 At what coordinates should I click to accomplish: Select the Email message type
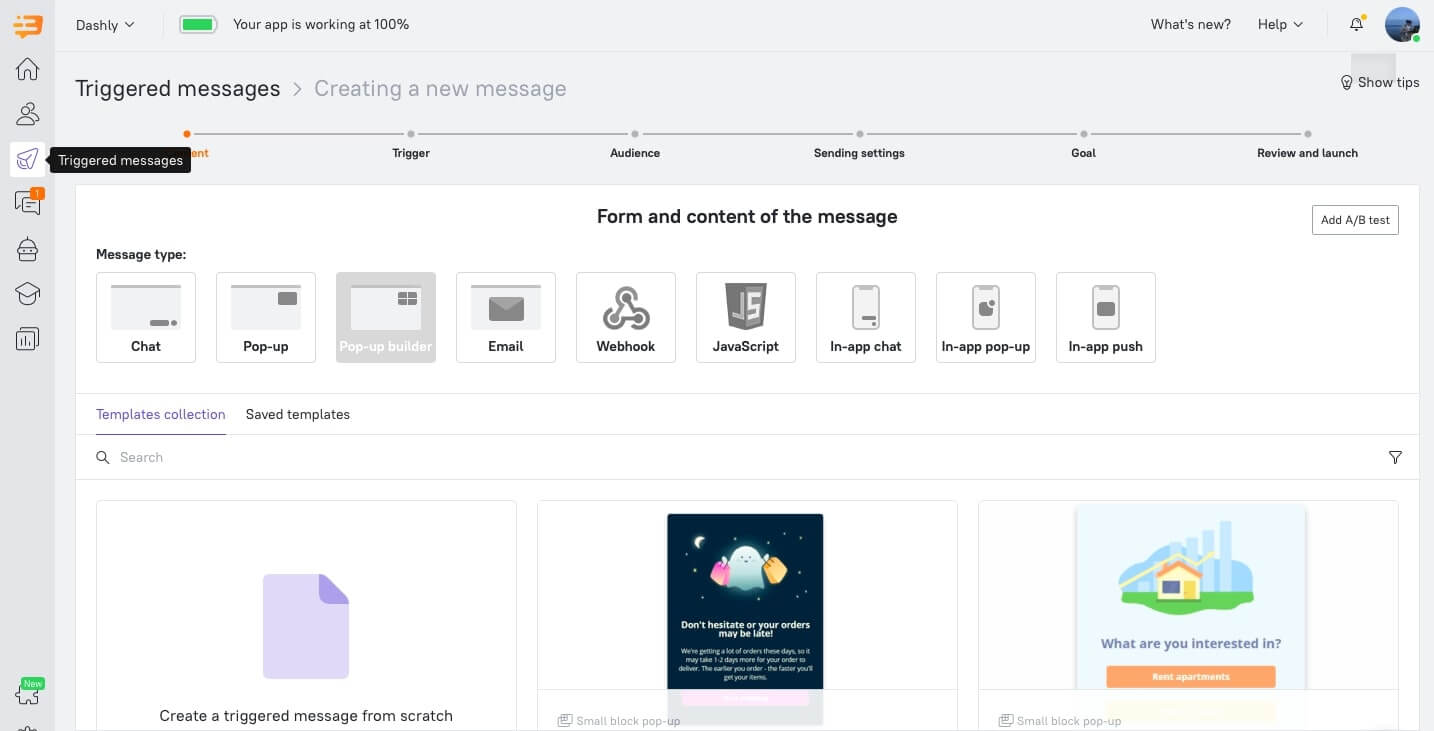click(506, 317)
